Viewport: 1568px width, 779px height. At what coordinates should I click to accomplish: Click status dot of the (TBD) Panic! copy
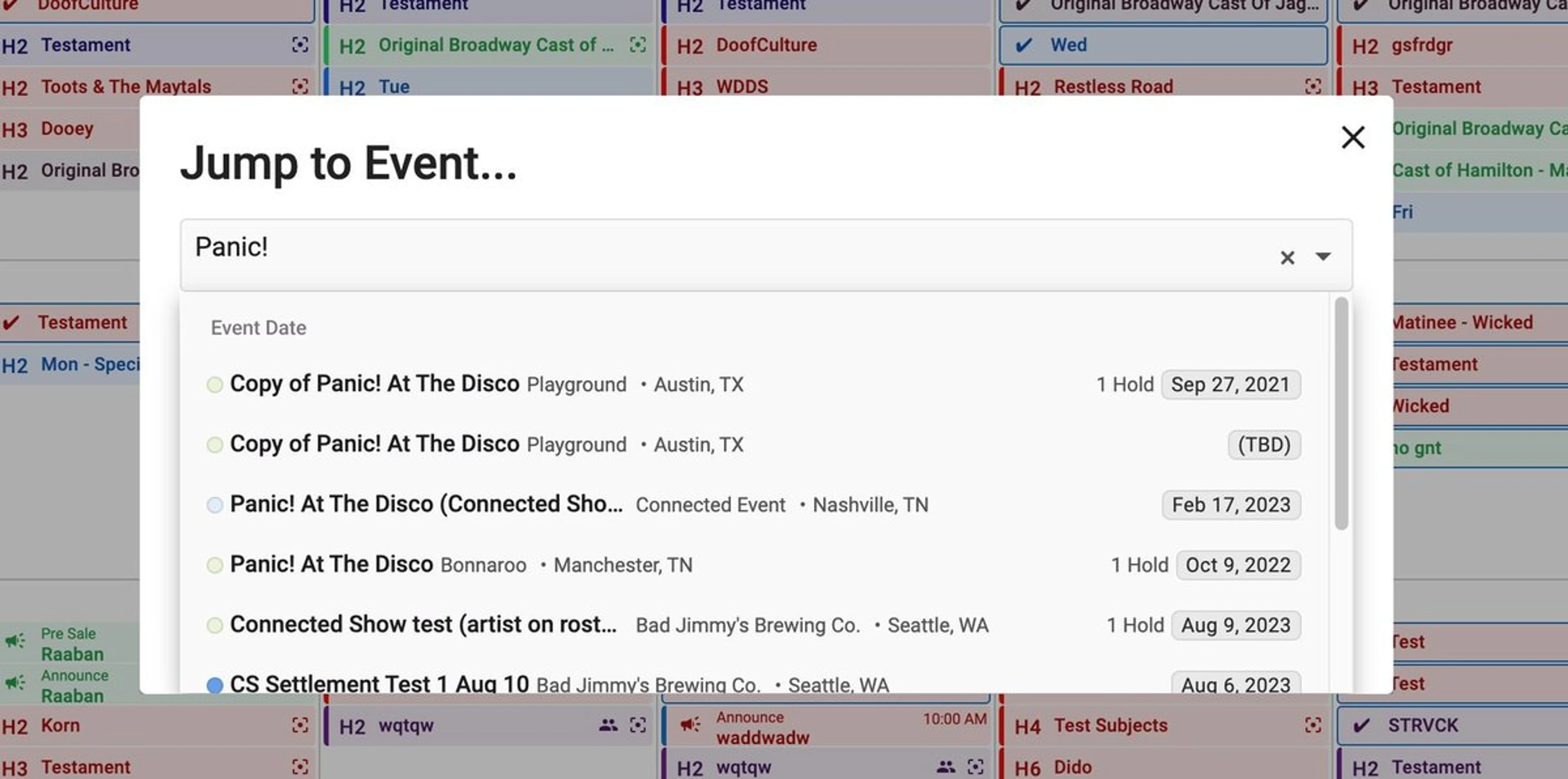point(215,445)
